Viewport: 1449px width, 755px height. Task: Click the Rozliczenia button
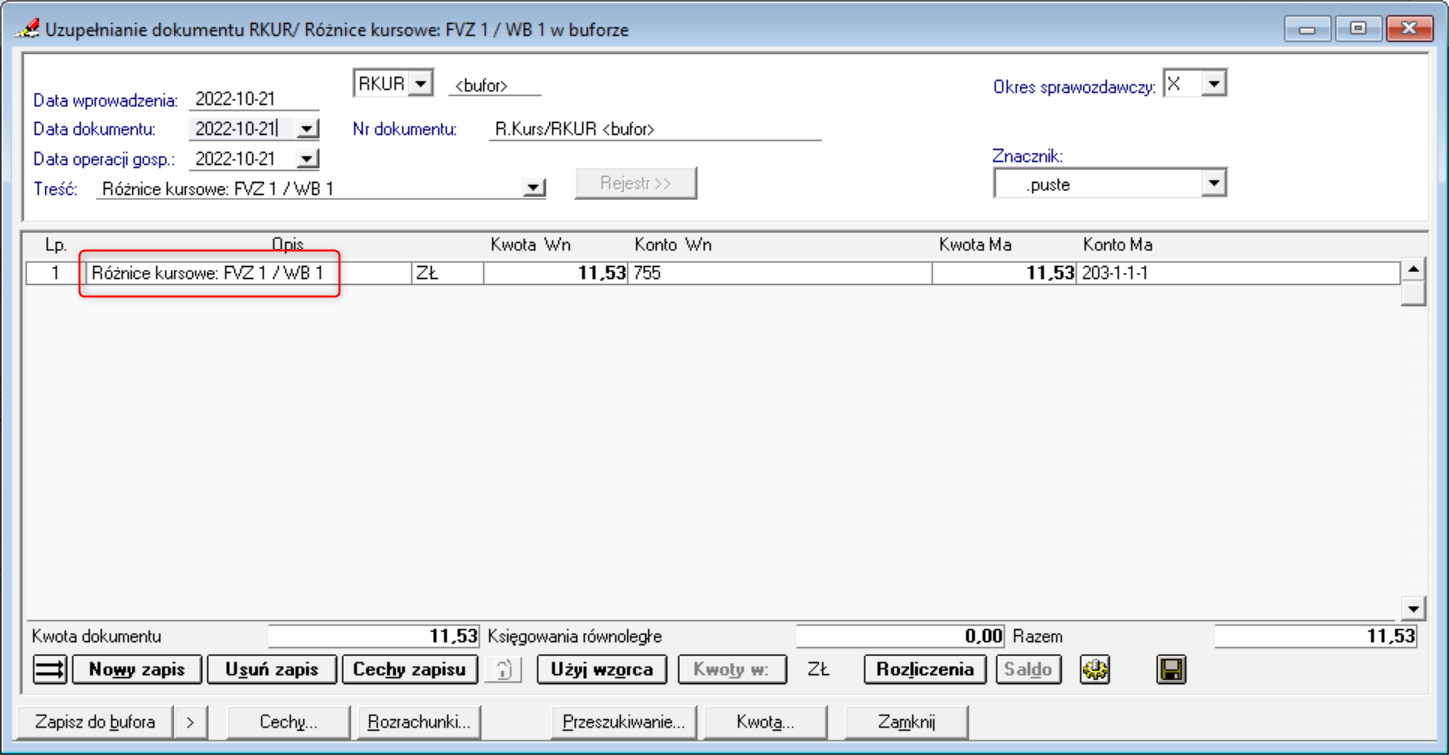pos(925,670)
